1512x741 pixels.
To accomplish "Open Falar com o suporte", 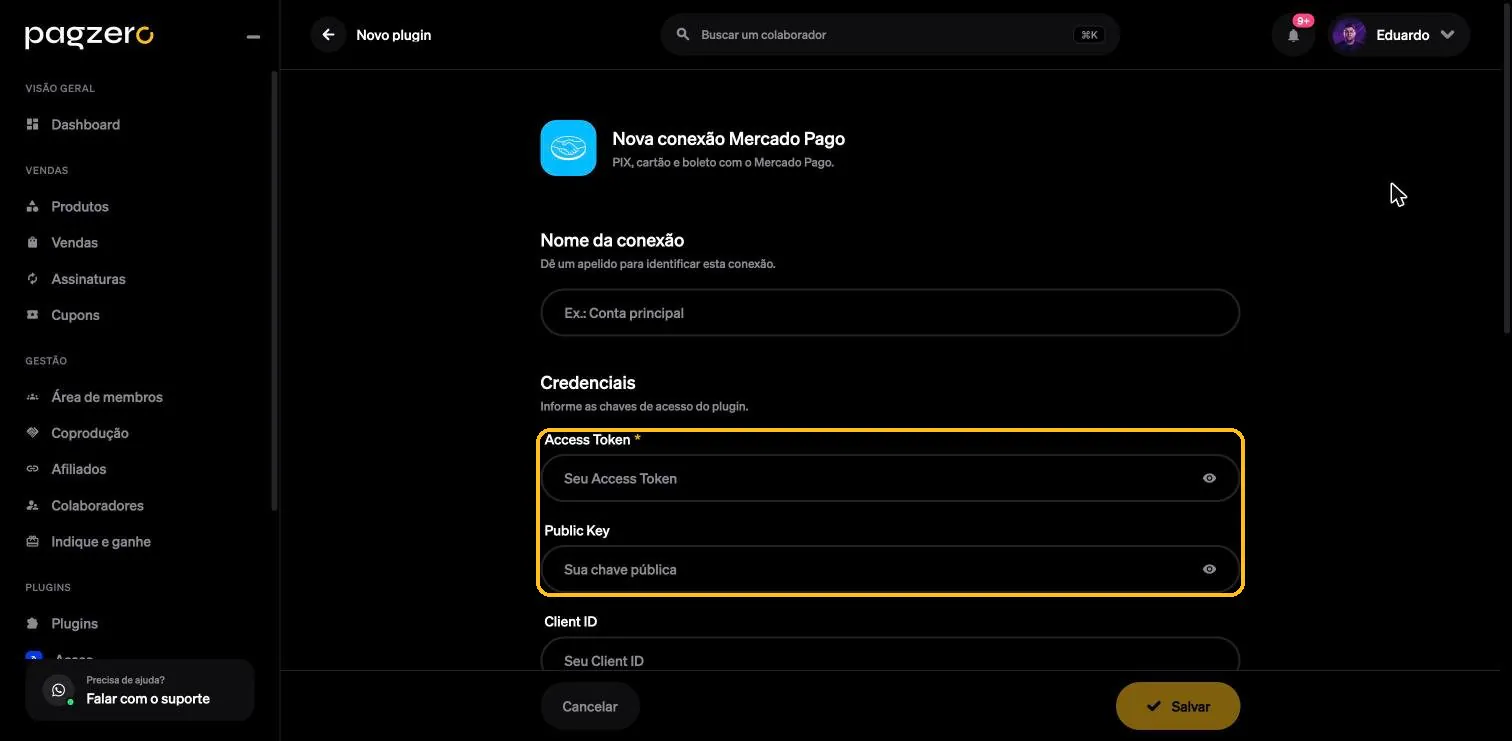I will coord(140,690).
